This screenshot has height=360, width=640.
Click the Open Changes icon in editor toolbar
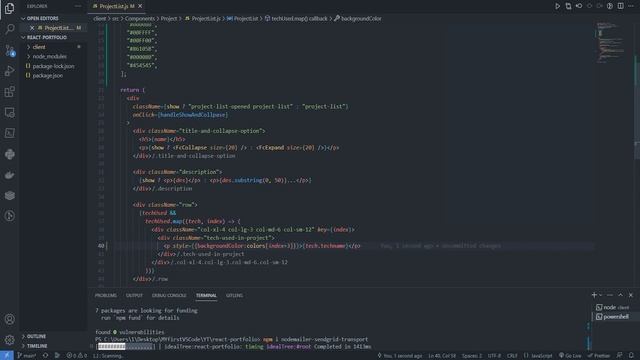pos(568,6)
